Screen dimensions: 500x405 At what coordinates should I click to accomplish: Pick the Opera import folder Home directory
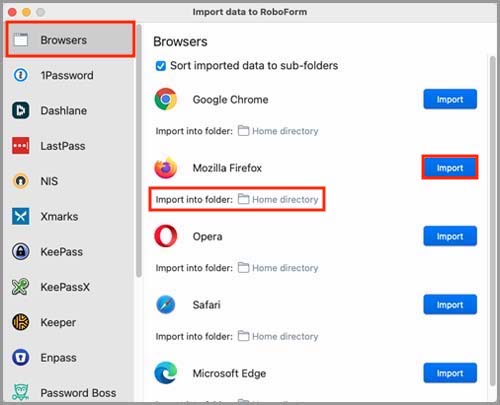tap(278, 268)
